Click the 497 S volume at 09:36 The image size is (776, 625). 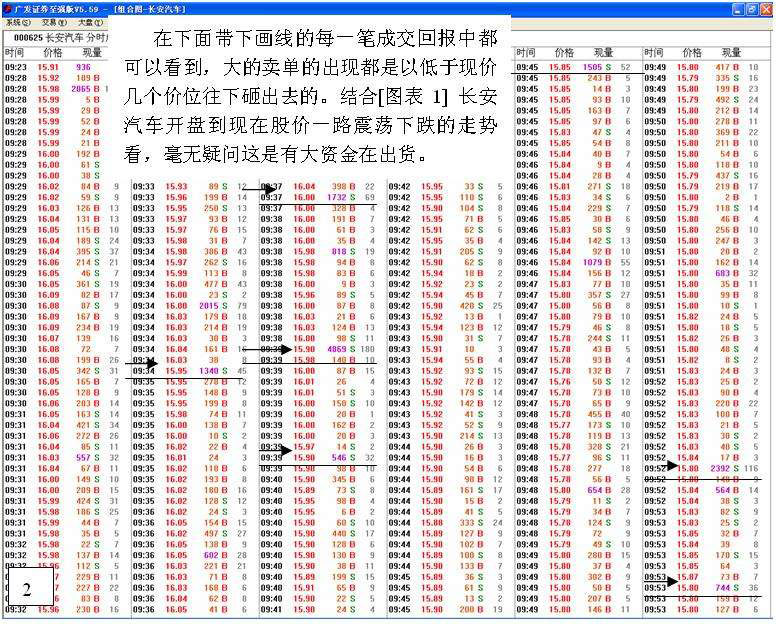pyautogui.click(x=215, y=533)
